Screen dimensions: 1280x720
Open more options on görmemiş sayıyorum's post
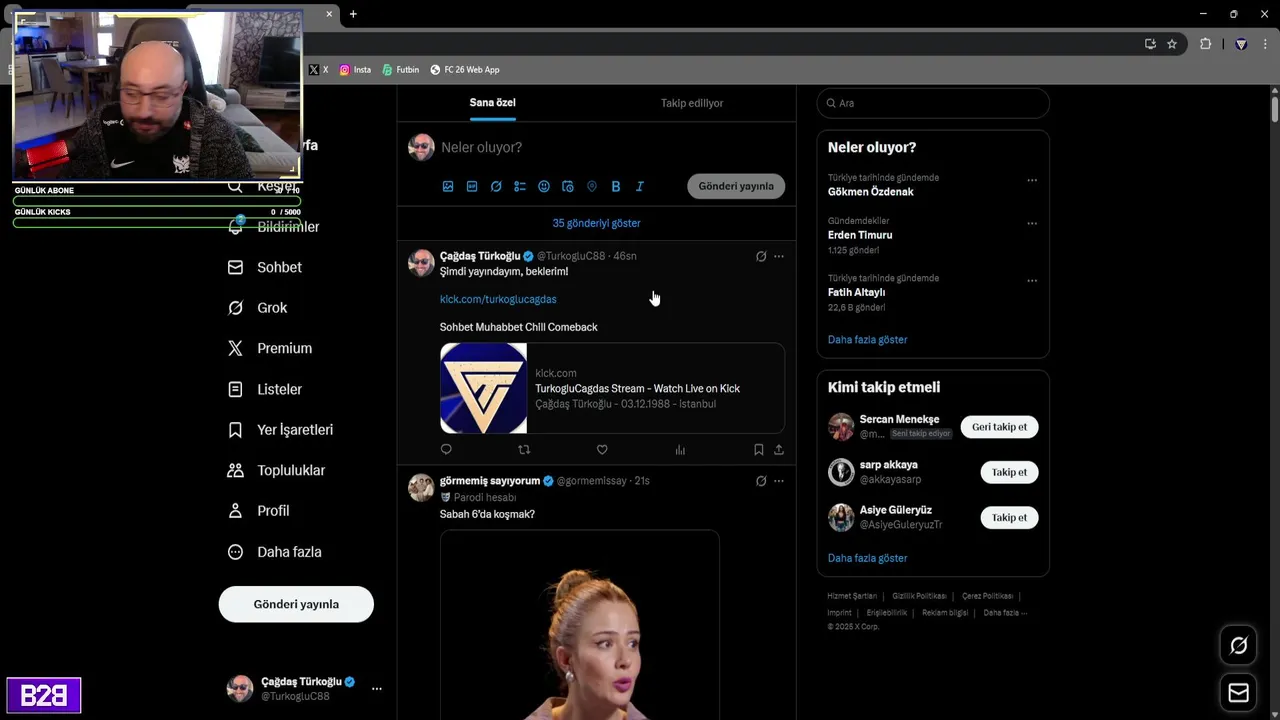coord(779,481)
